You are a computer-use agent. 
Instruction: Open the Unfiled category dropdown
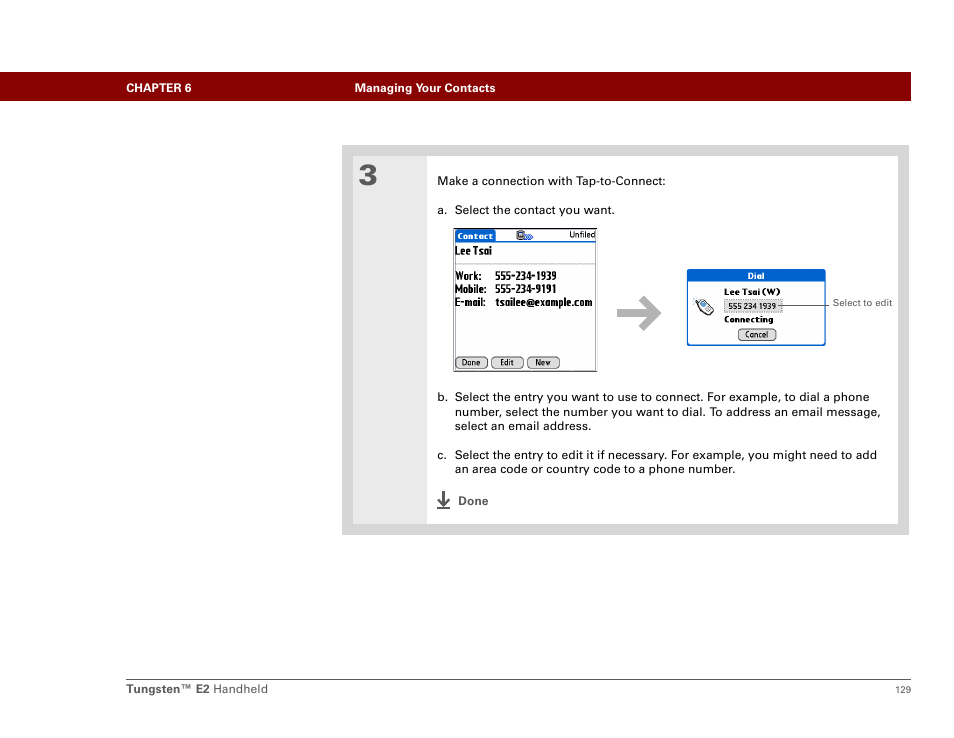[582, 235]
